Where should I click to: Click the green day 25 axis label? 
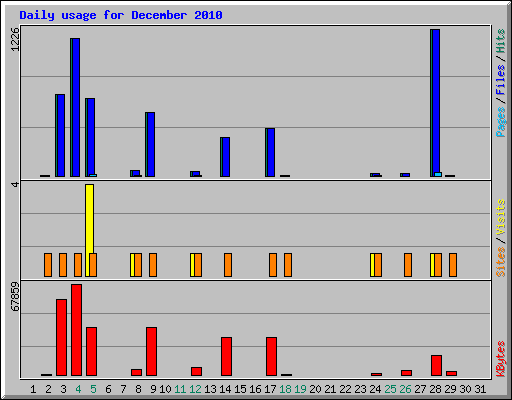pos(390,389)
